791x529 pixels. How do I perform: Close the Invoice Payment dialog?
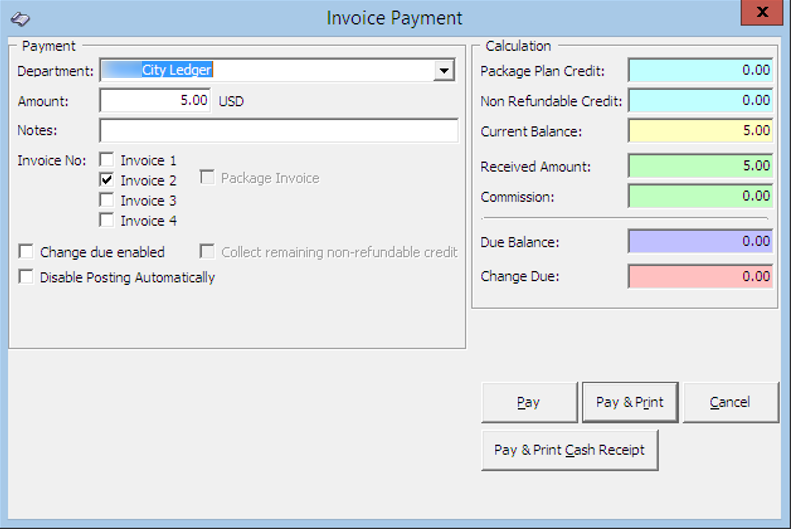(x=762, y=12)
